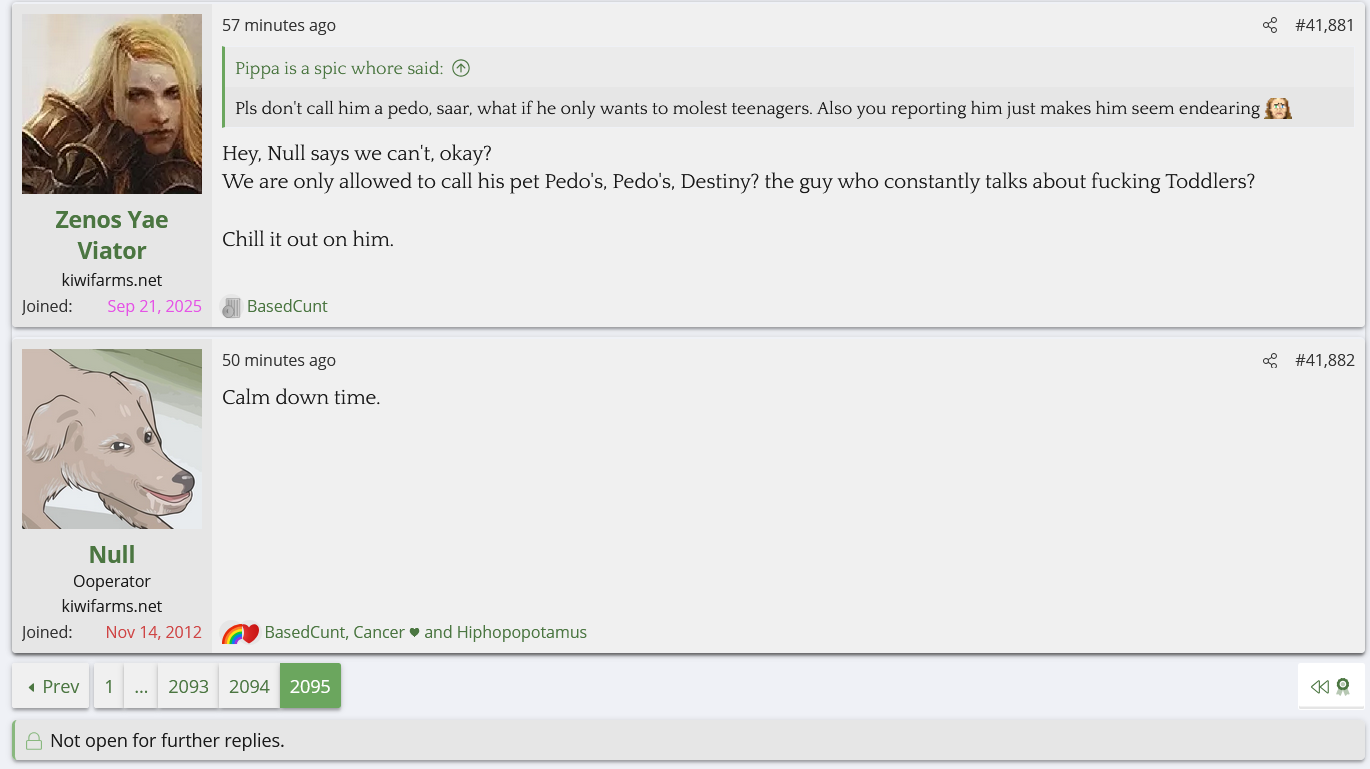Open Null's username profile link
Viewport: 1370px width, 769px height.
point(112,554)
